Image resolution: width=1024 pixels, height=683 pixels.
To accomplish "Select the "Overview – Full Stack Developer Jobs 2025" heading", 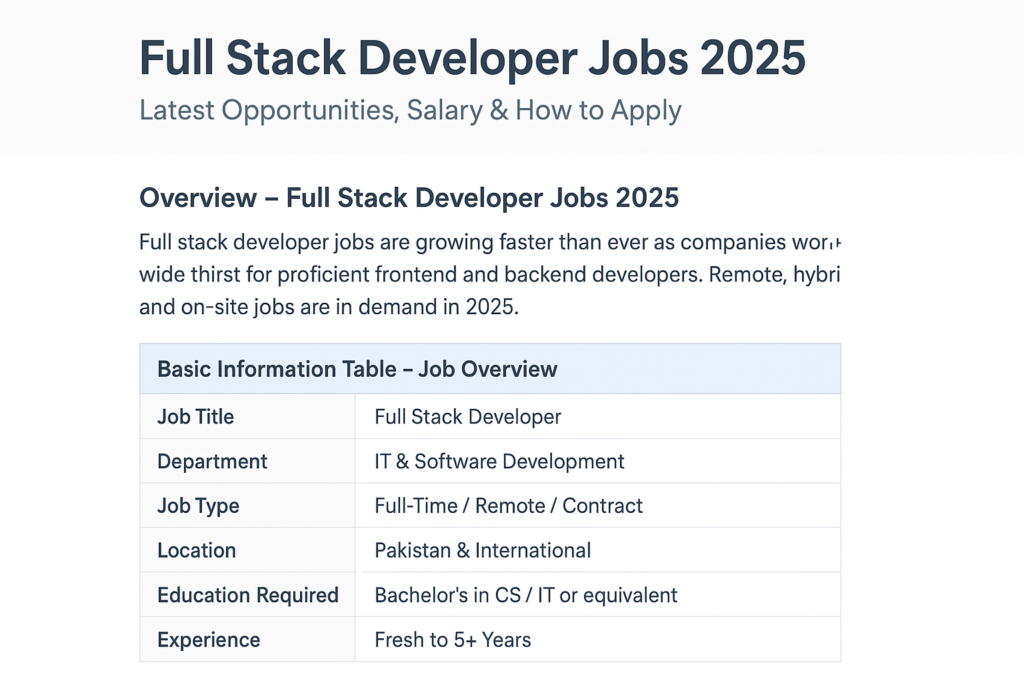I will [x=409, y=198].
